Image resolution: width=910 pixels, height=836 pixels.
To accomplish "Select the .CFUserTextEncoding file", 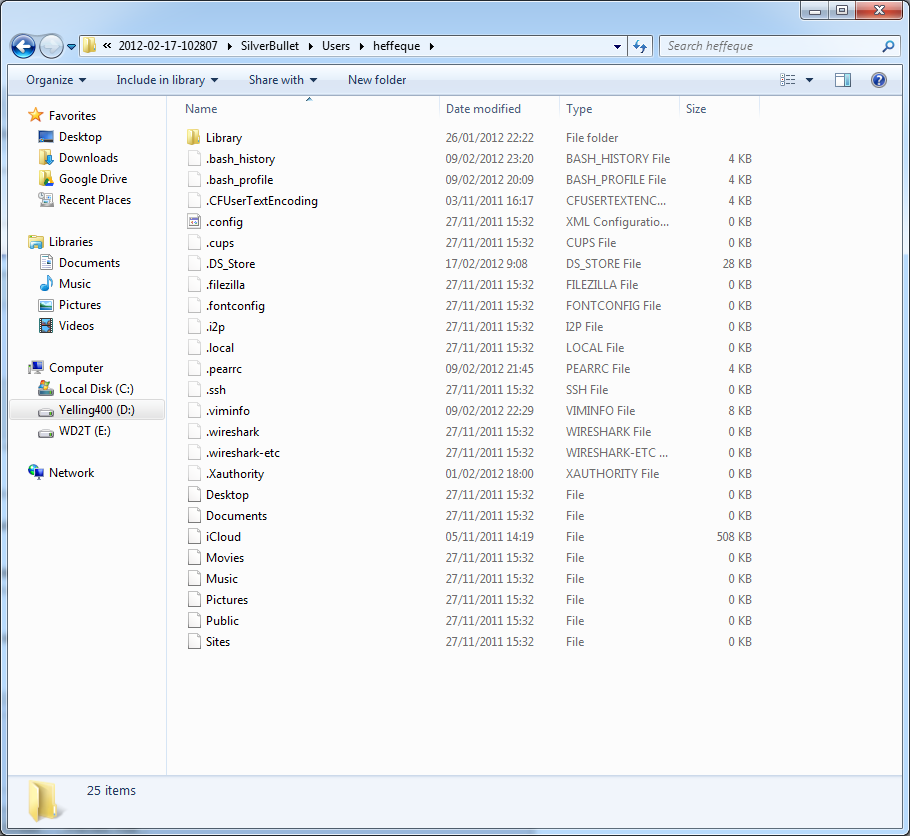I will (261, 200).
